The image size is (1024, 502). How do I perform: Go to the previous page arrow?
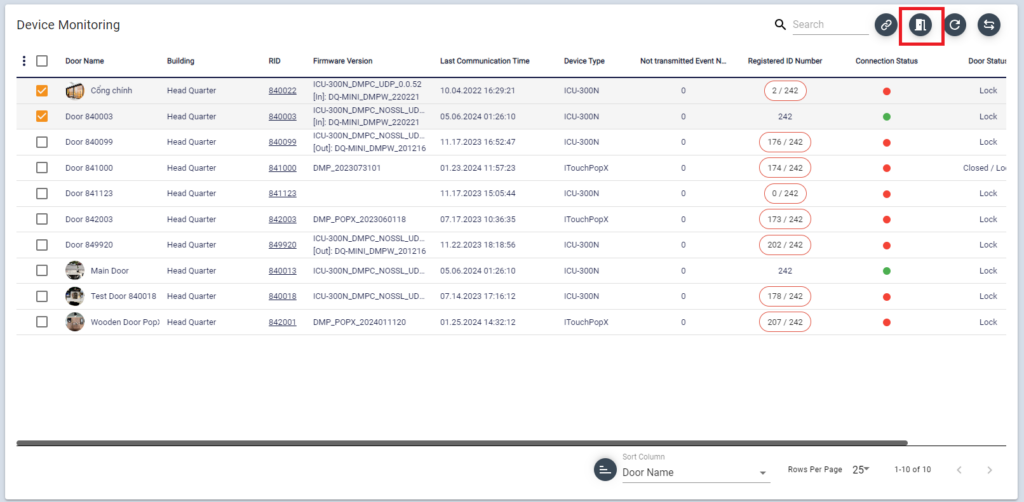tap(958, 470)
